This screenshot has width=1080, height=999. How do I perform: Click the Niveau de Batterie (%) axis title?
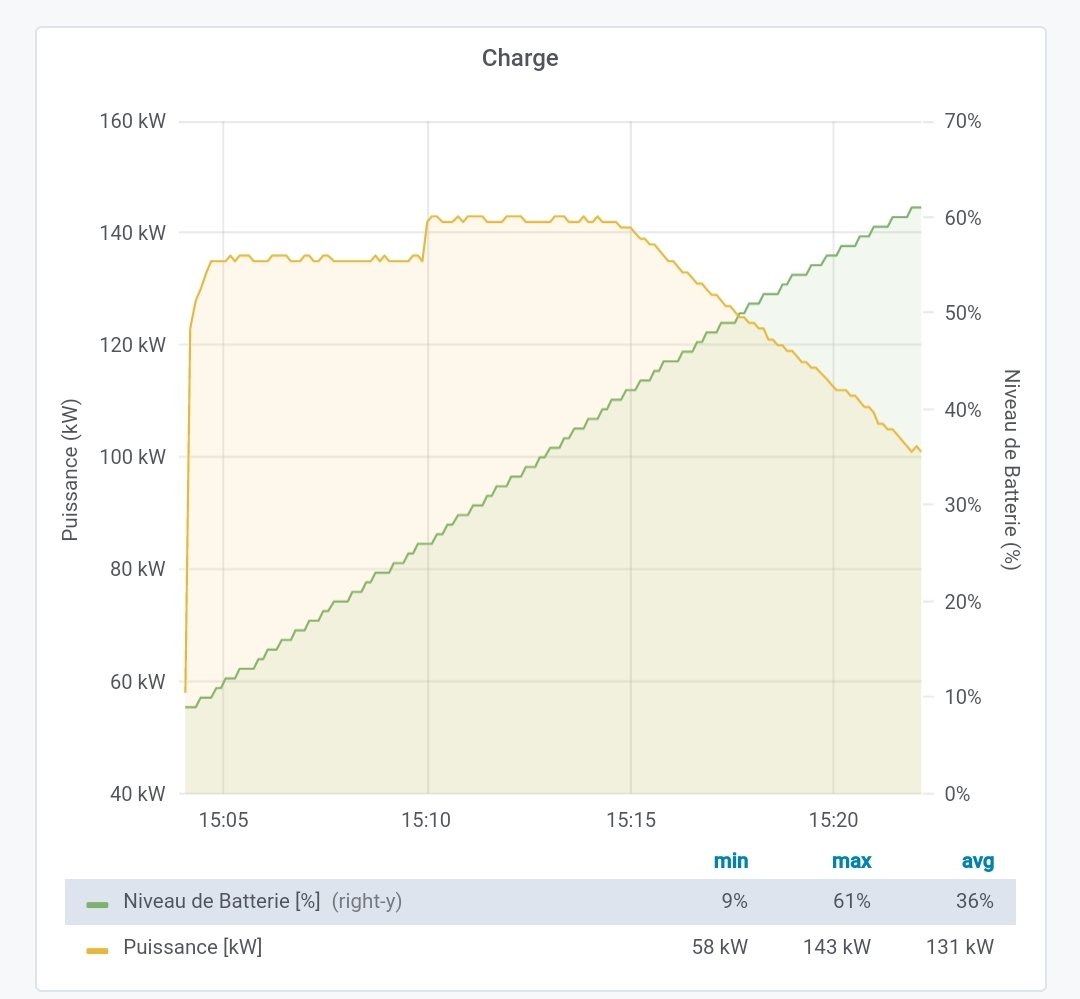click(1010, 469)
